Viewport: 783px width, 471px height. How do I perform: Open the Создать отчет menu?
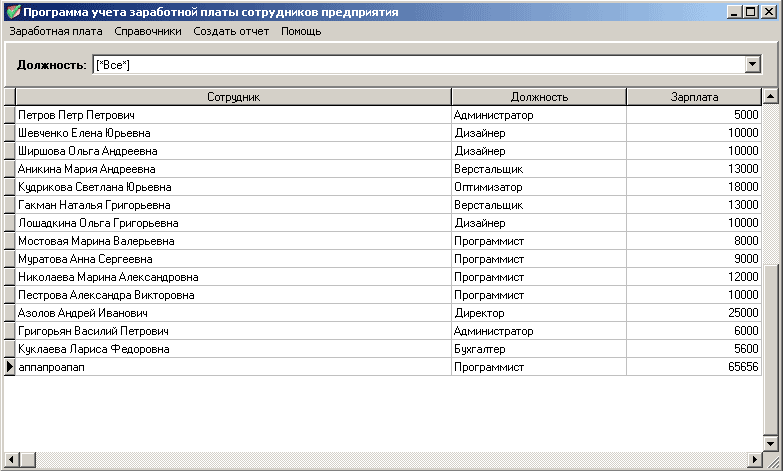[231, 31]
